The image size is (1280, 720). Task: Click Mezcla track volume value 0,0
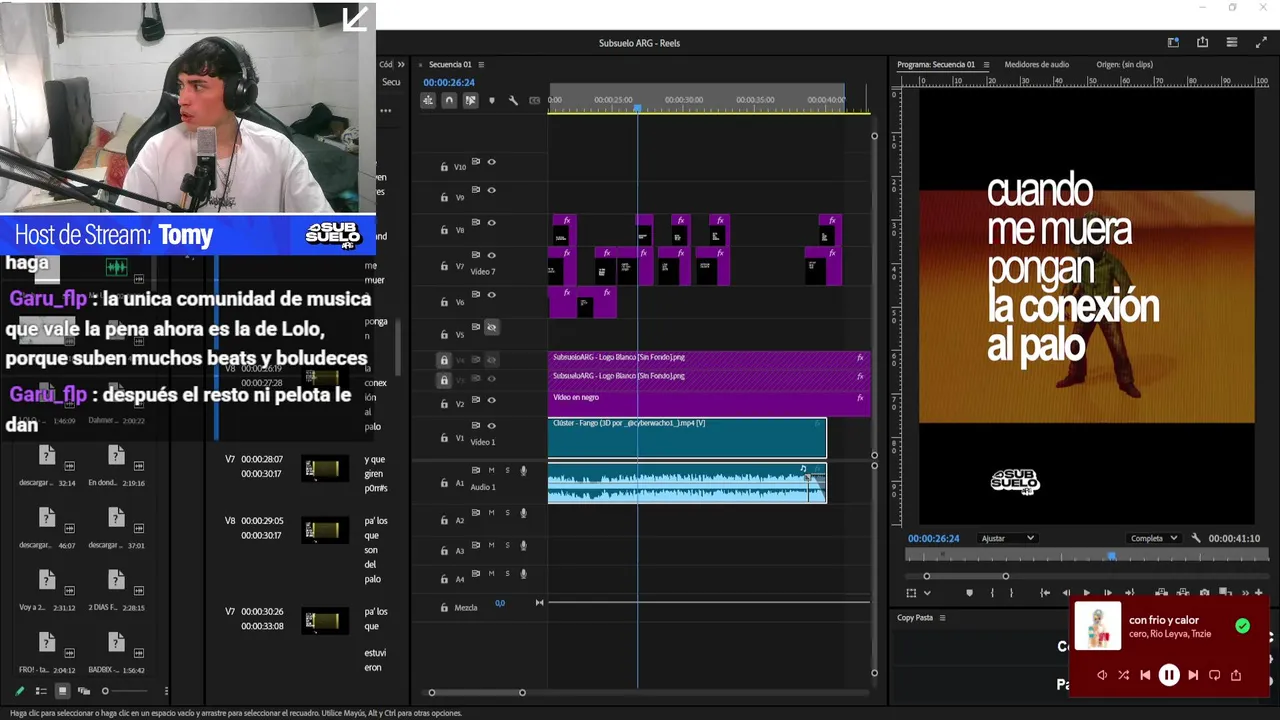pyautogui.click(x=500, y=603)
